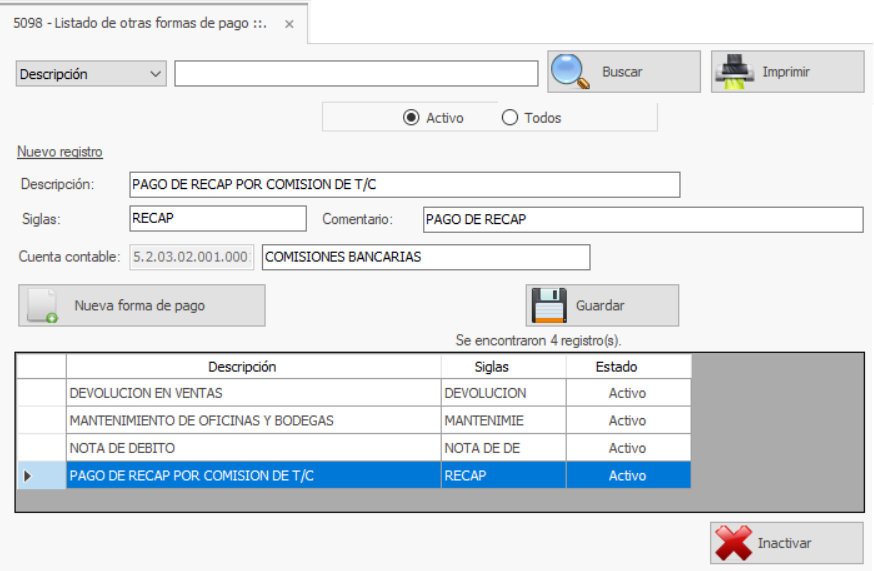Screen dimensions: 874x571
Task: Select the MANTENIMIENTO DE OFICINAS Y BODEGAS row
Action: coord(253,421)
